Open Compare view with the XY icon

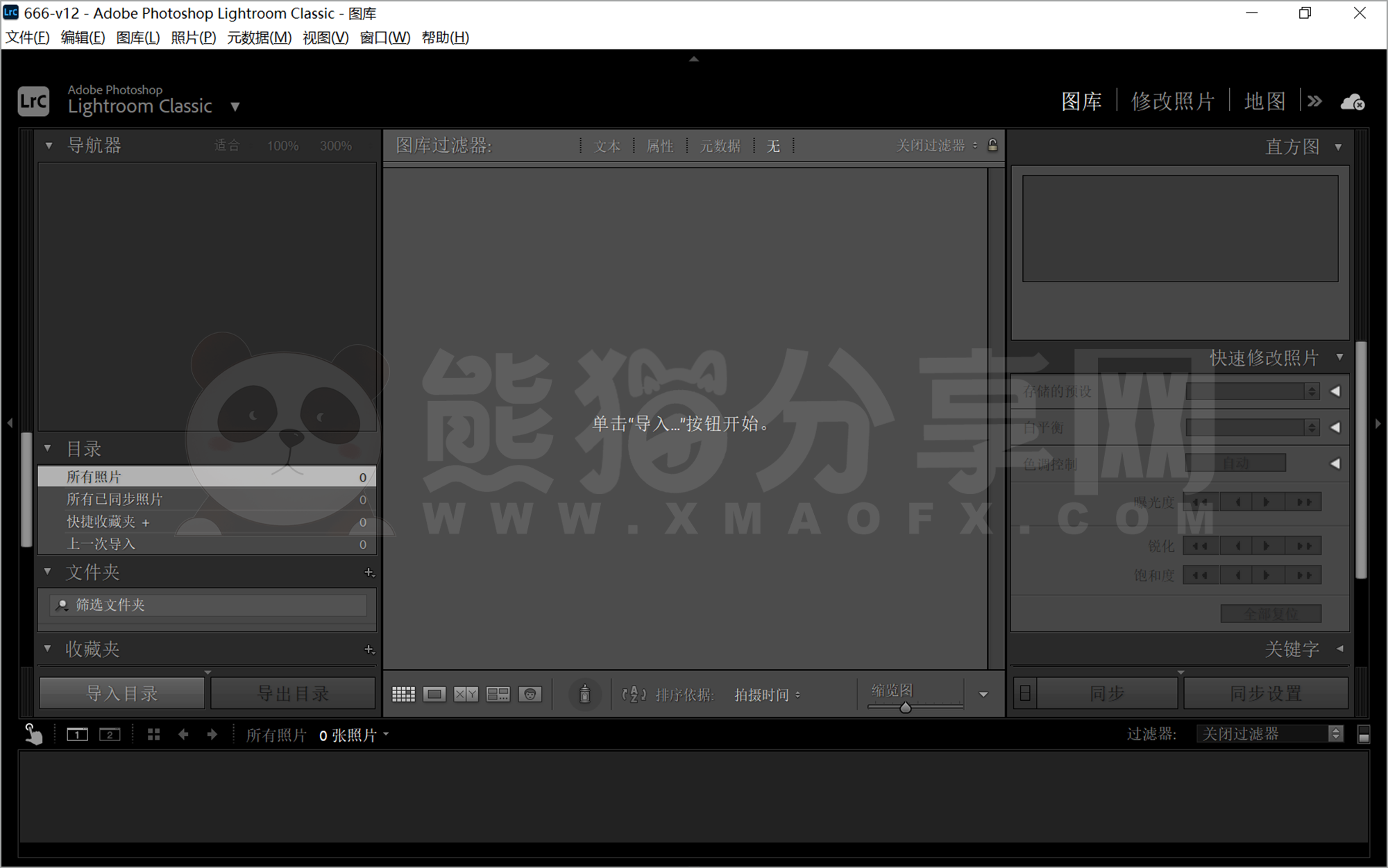point(465,693)
